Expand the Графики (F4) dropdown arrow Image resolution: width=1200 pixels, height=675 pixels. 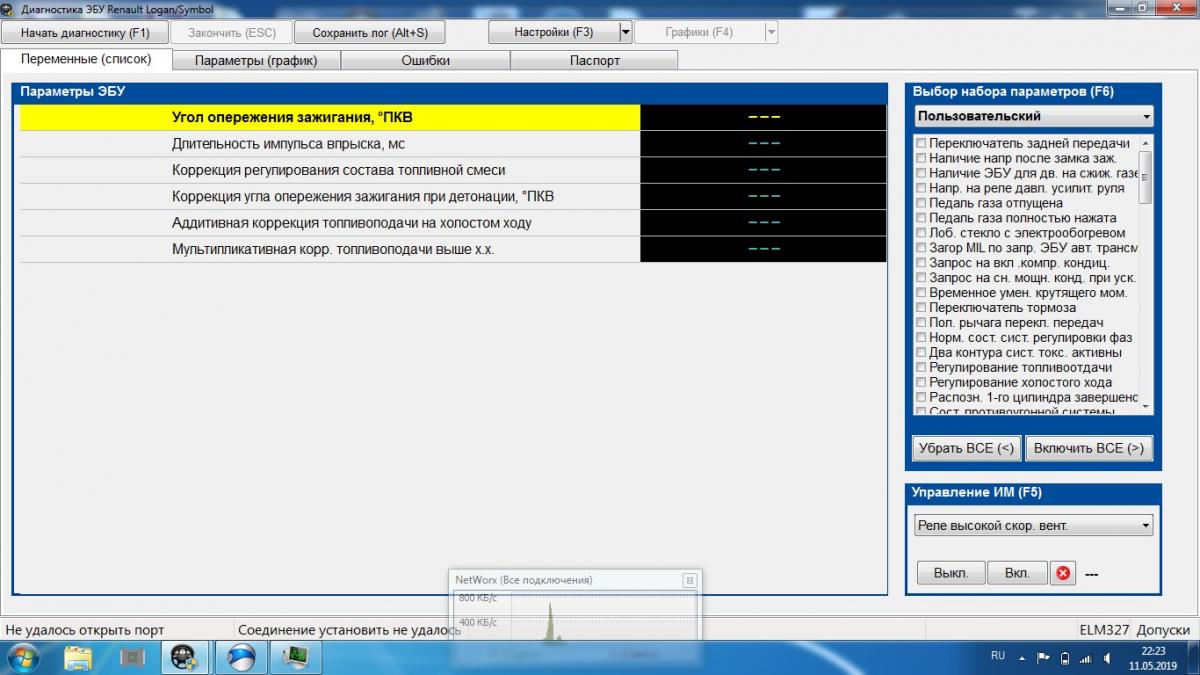[771, 32]
